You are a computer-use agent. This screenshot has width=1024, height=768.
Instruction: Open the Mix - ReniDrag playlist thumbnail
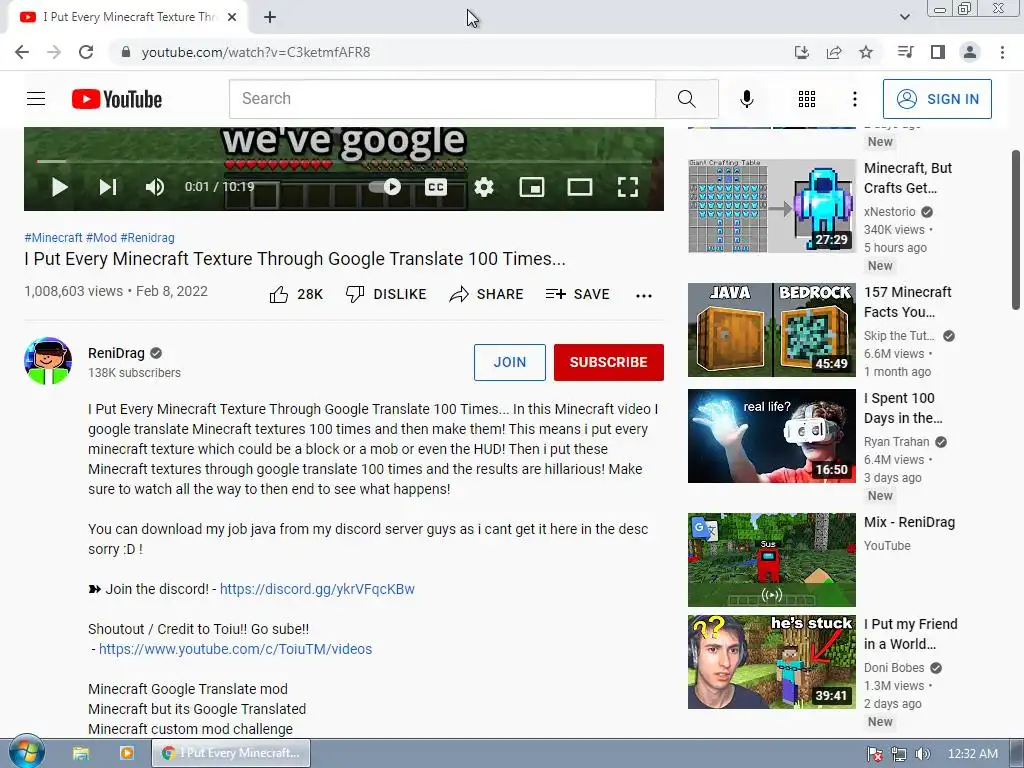coord(771,560)
